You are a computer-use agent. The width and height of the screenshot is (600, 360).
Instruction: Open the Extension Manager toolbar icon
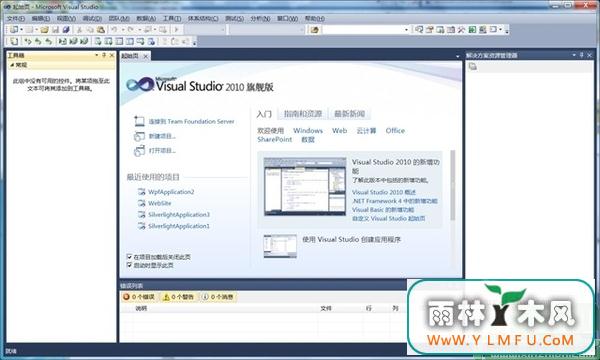pyautogui.click(x=483, y=29)
